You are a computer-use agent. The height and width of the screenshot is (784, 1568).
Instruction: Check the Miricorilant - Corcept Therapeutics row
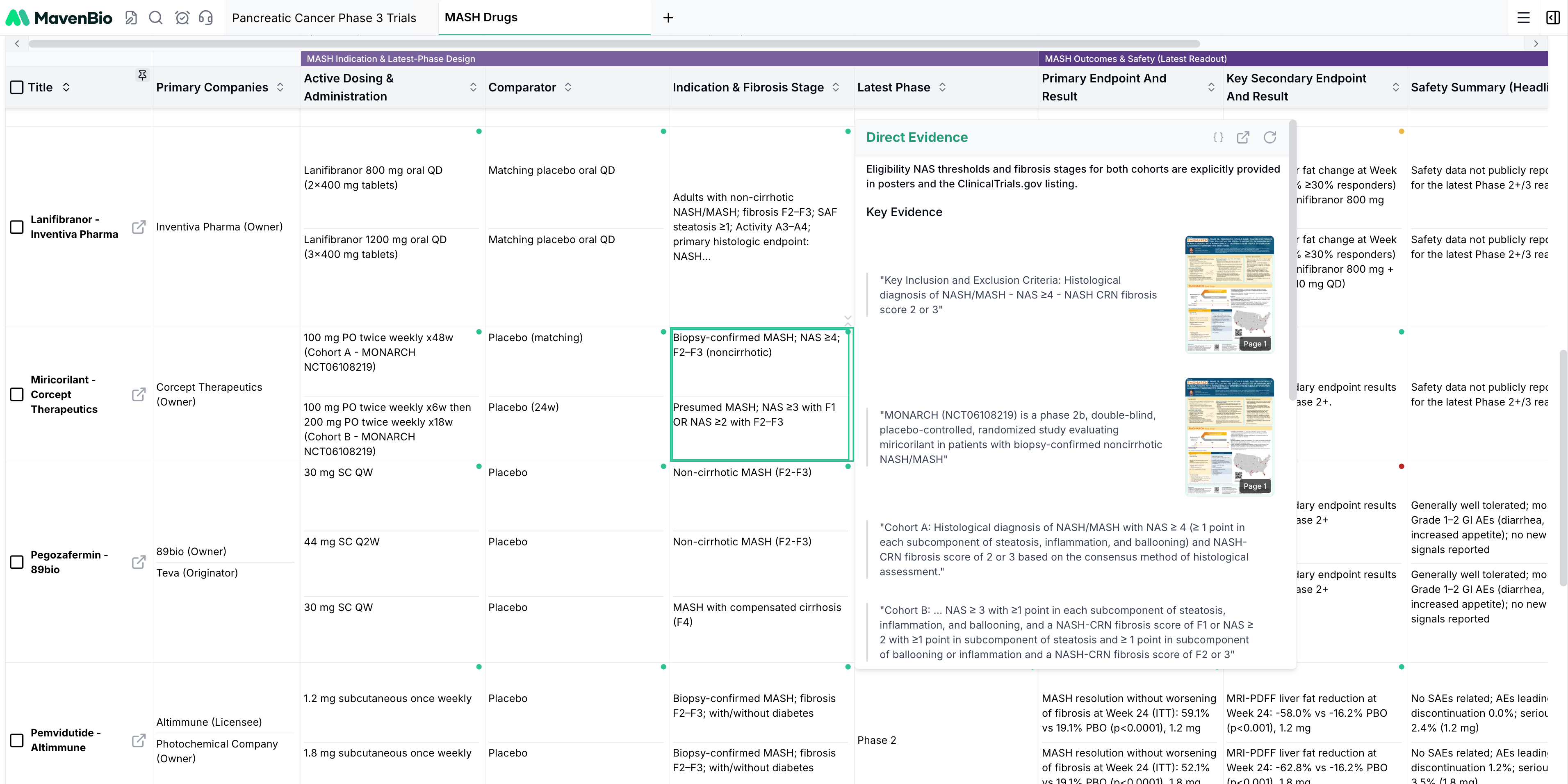pos(17,394)
